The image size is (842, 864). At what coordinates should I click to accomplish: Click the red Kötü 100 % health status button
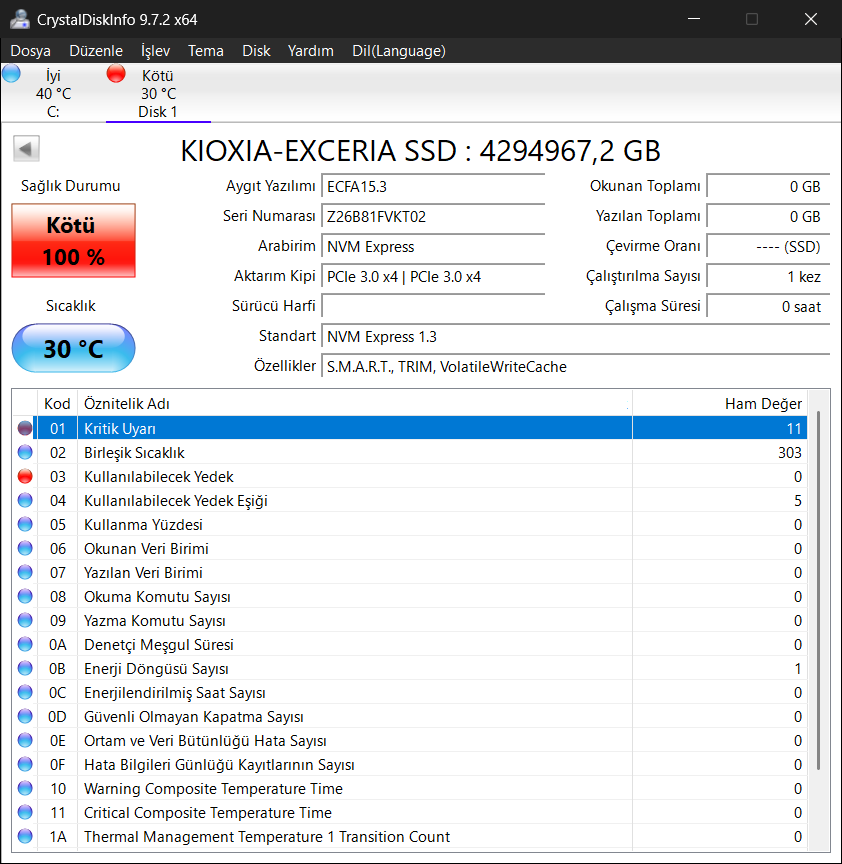[73, 240]
